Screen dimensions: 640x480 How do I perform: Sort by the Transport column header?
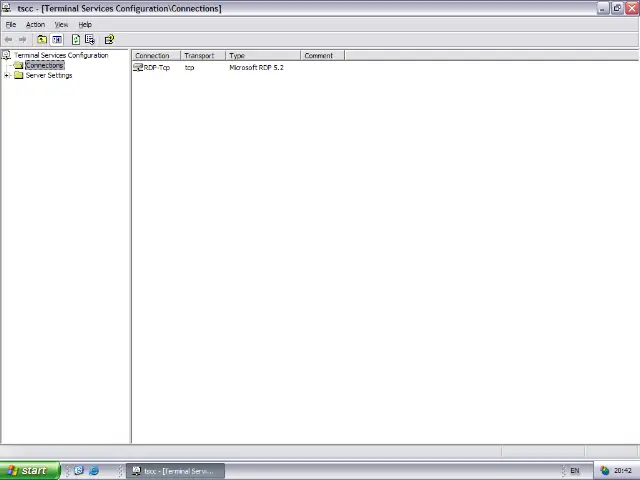coord(203,56)
